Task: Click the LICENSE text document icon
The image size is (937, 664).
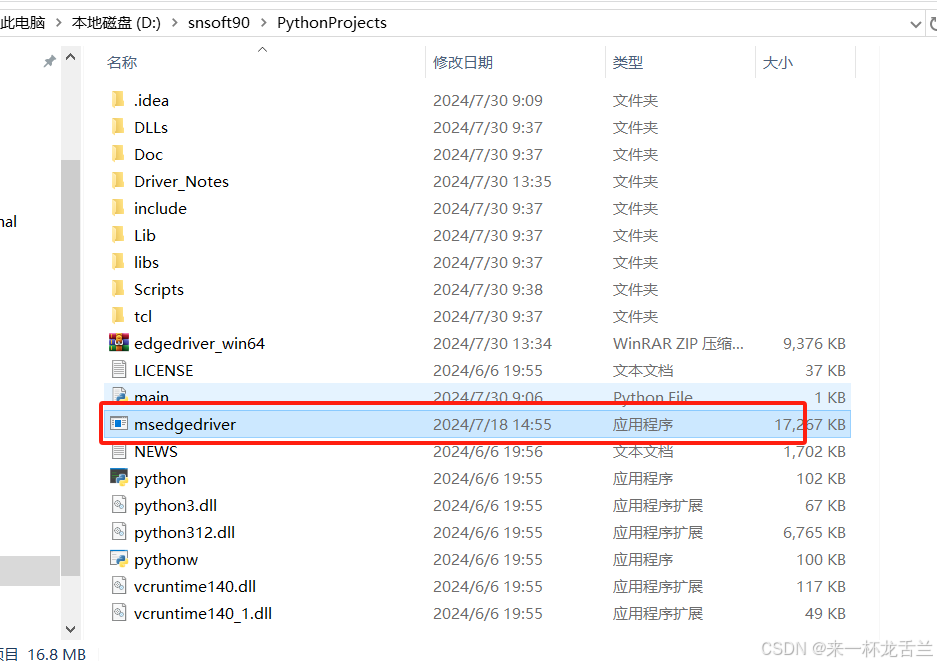Action: (119, 370)
